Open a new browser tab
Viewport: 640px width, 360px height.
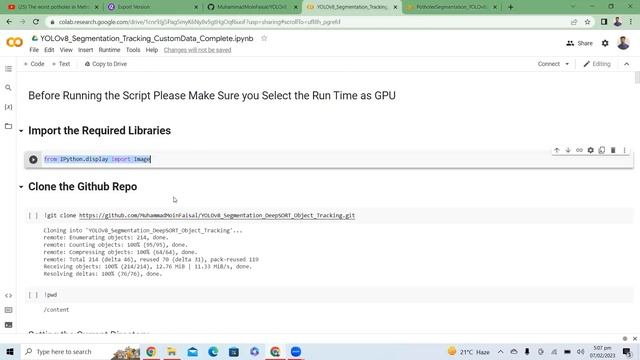pyautogui.click(x=511, y=7)
